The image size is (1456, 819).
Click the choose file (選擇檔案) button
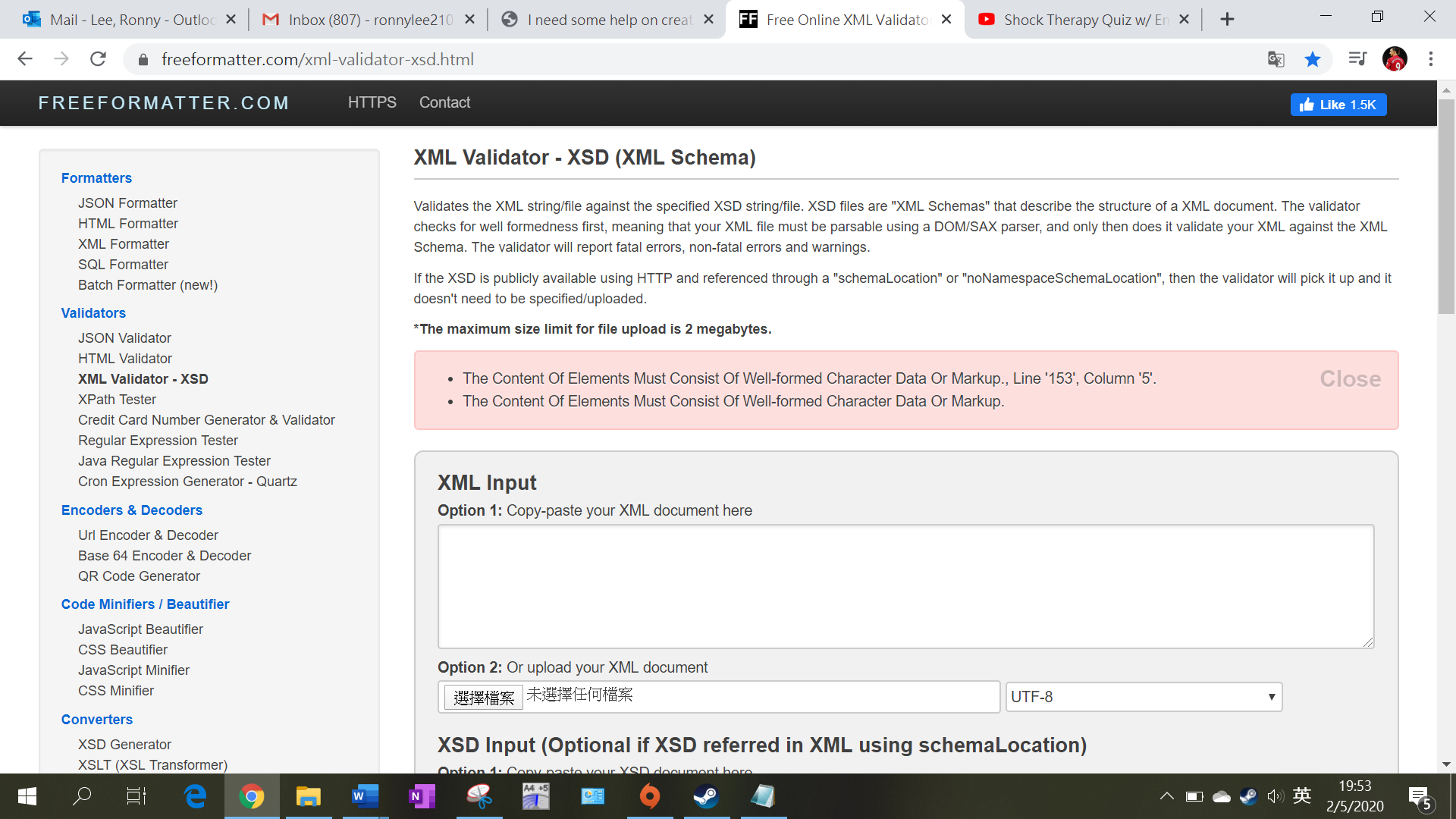tap(484, 697)
